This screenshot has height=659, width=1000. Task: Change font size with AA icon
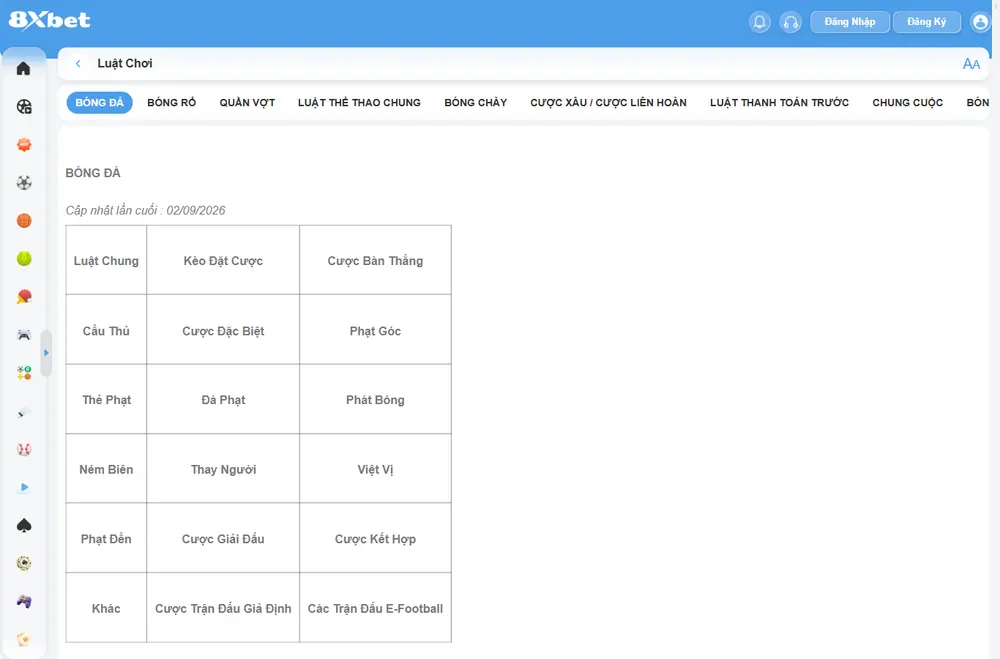(x=971, y=64)
